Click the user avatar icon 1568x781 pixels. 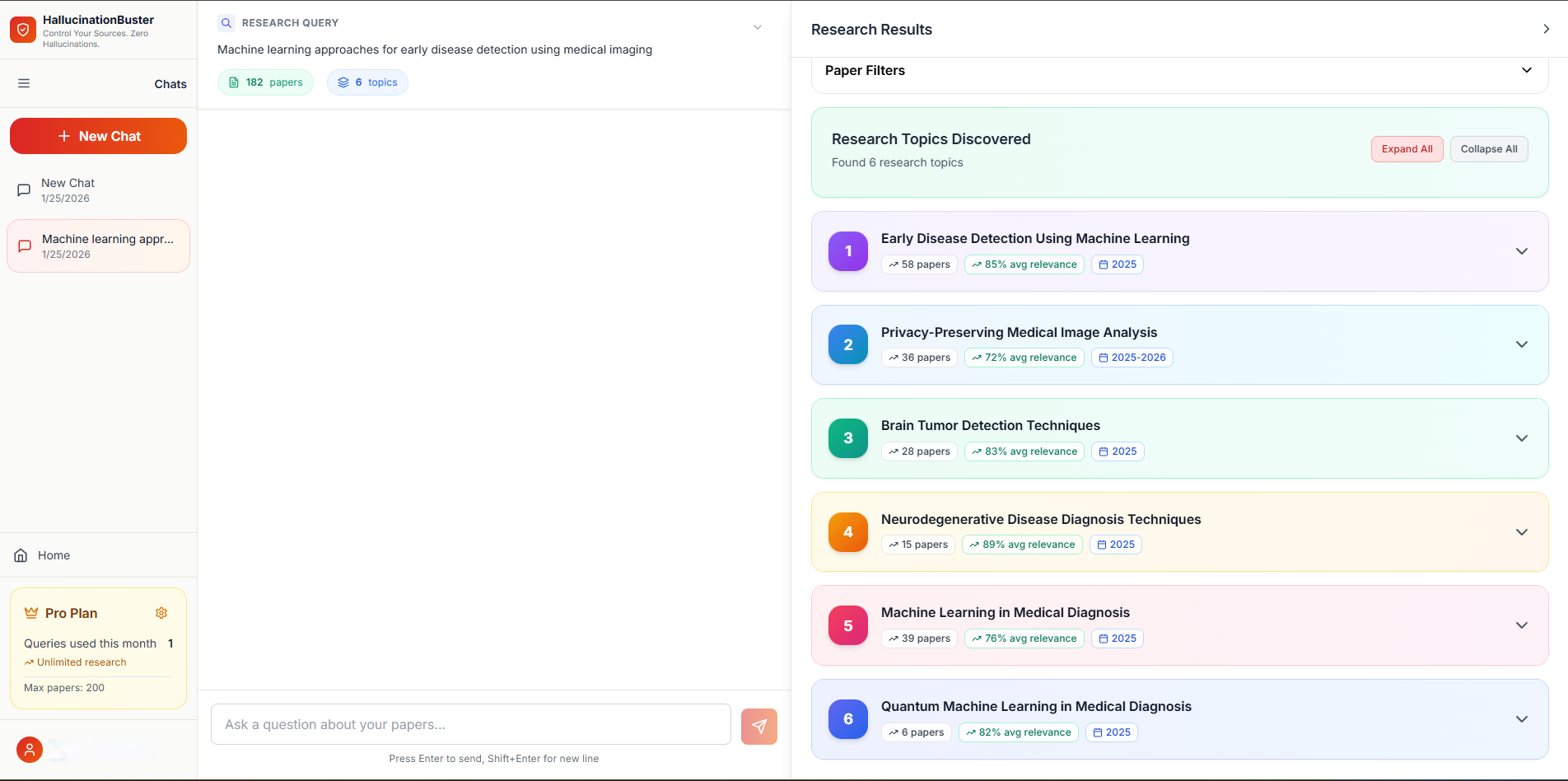click(x=29, y=750)
